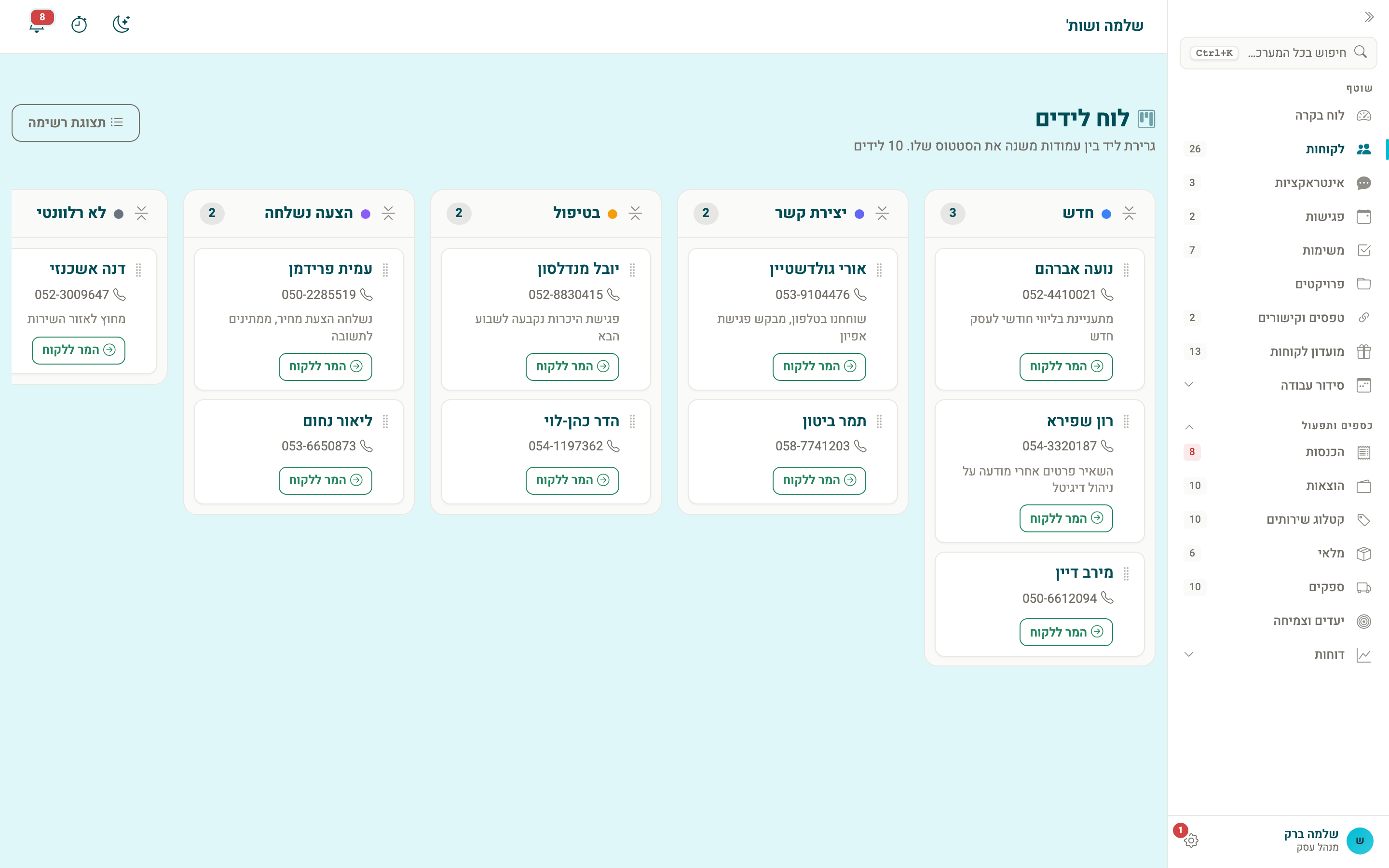Screen dimensions: 1389x868
Task: Click the פרויקטים folder icon
Action: [x=1364, y=284]
